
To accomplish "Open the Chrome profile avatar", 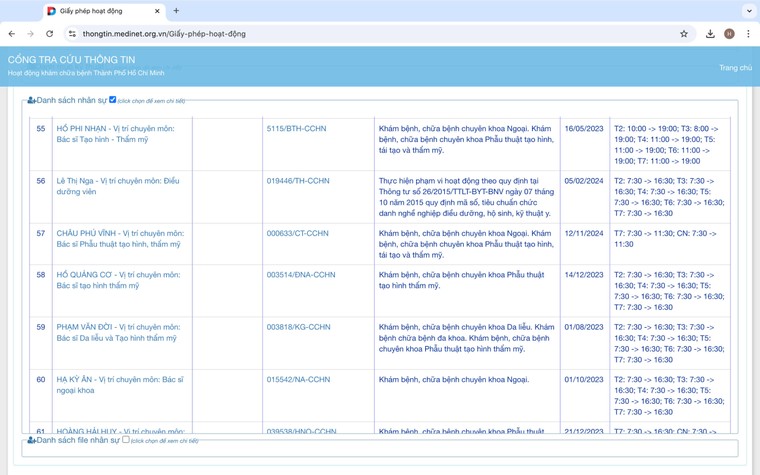I will click(729, 34).
